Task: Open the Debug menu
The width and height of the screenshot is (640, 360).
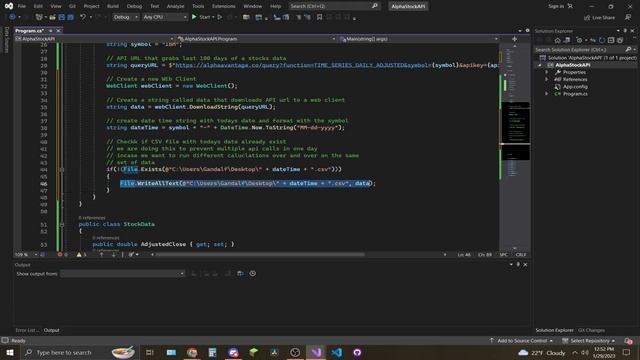Action: (x=134, y=6)
